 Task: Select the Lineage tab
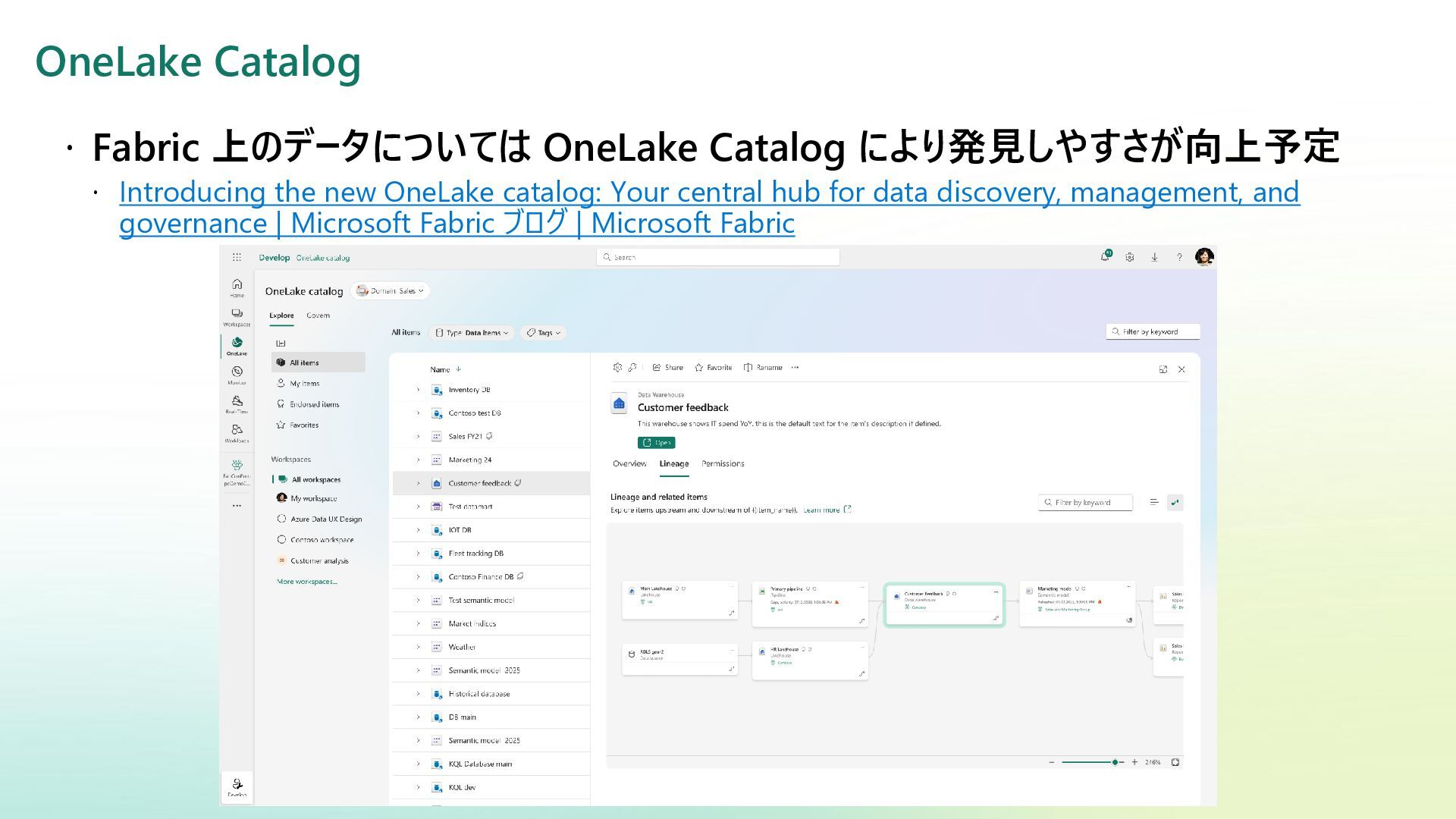[x=674, y=463]
